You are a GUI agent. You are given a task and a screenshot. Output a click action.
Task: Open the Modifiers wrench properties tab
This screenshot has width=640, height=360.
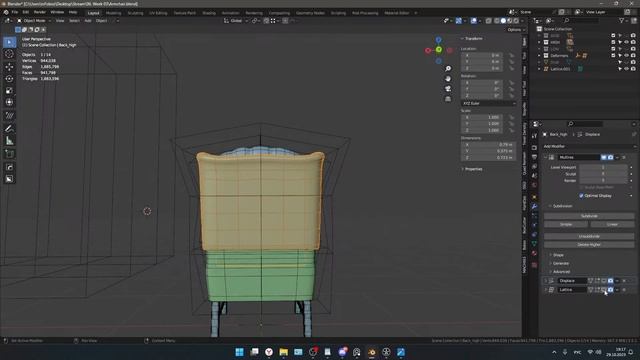tap(534, 207)
